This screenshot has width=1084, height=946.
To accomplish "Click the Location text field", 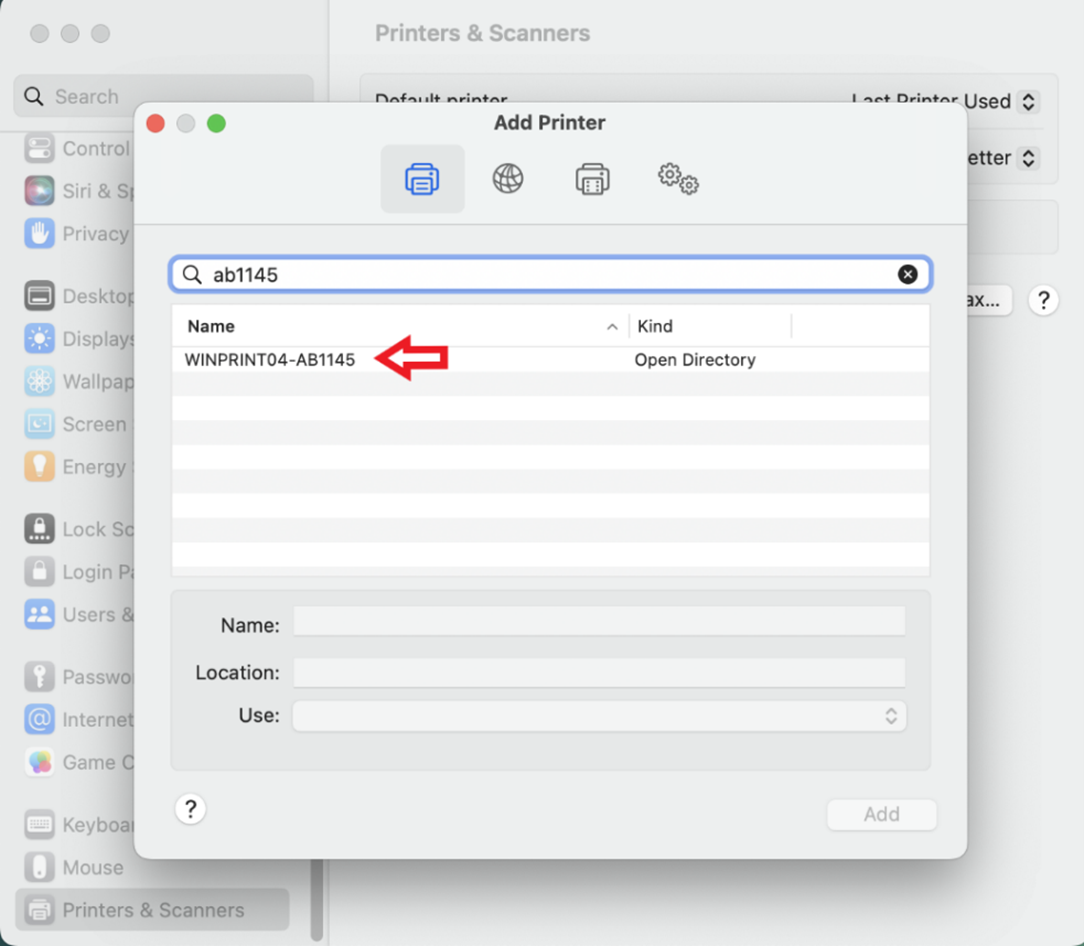I will 599,672.
